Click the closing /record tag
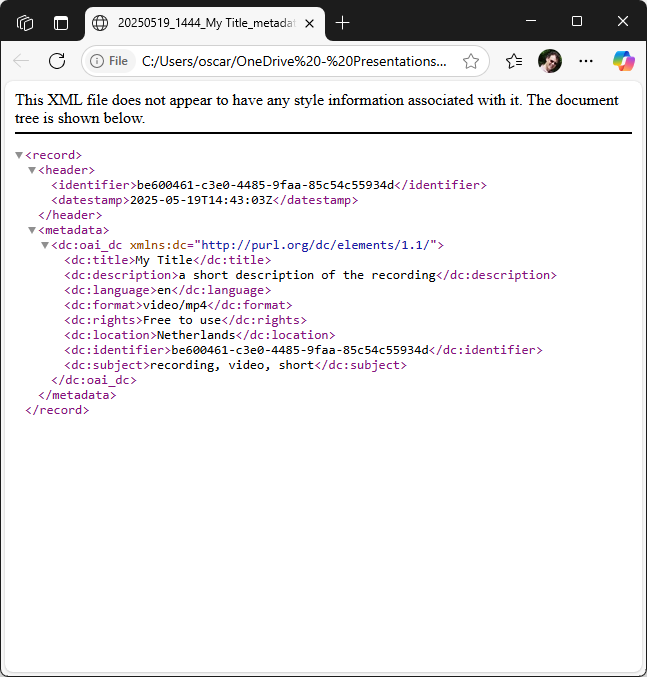Viewport: 647px width, 677px height. [x=57, y=410]
